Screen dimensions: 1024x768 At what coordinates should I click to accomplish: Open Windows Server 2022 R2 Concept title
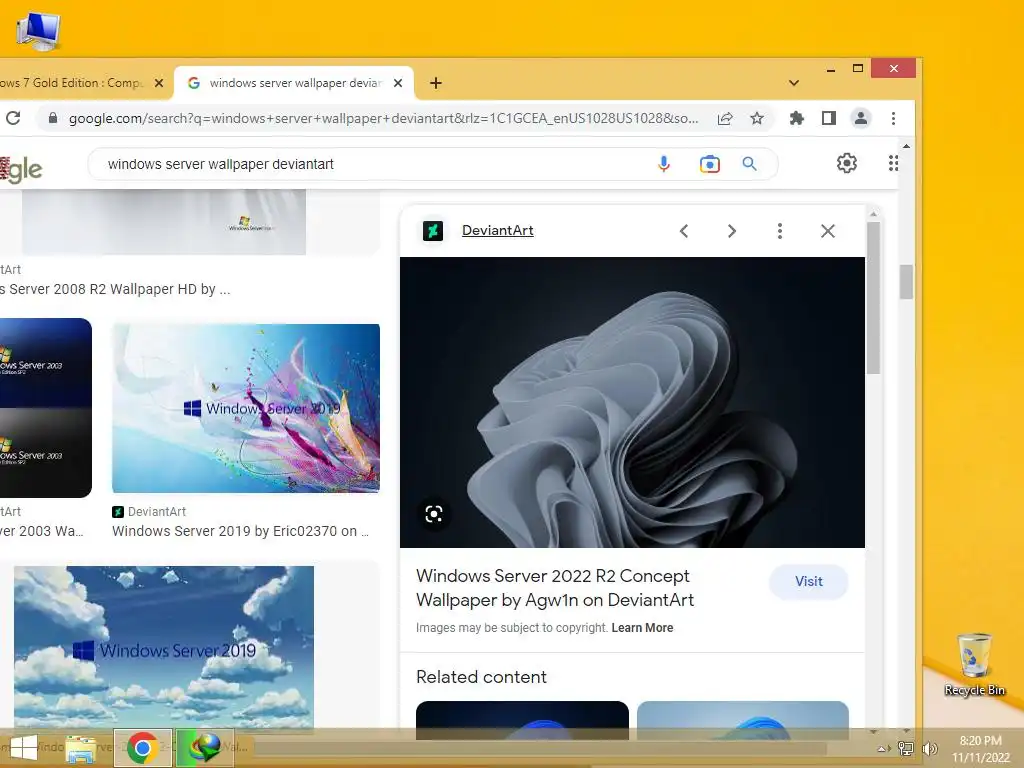pyautogui.click(x=554, y=588)
